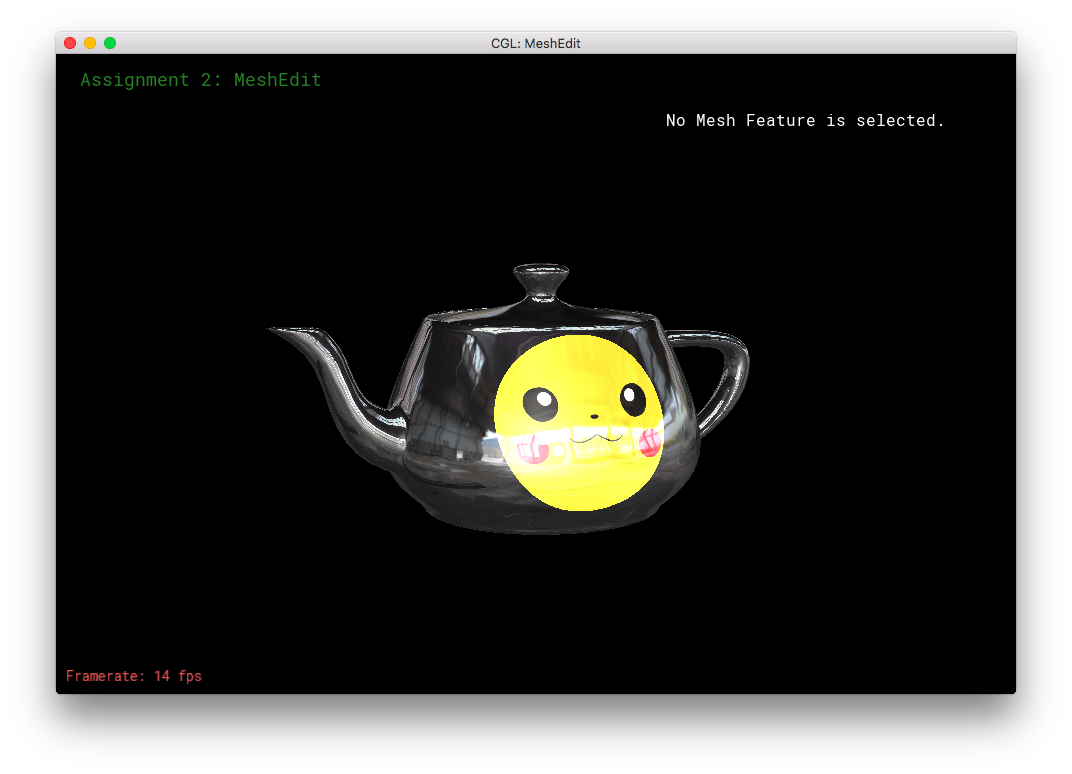Close the CGL: MeshEdit window
The height and width of the screenshot is (774, 1072).
tap(70, 43)
